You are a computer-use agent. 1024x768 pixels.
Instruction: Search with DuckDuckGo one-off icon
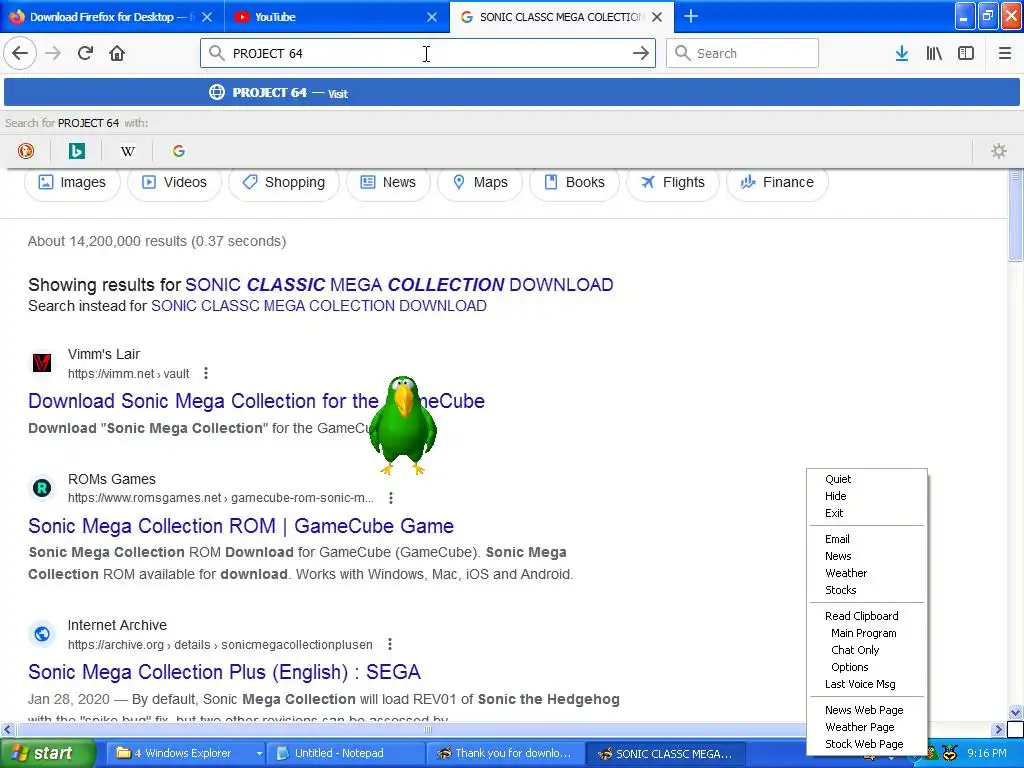click(26, 151)
